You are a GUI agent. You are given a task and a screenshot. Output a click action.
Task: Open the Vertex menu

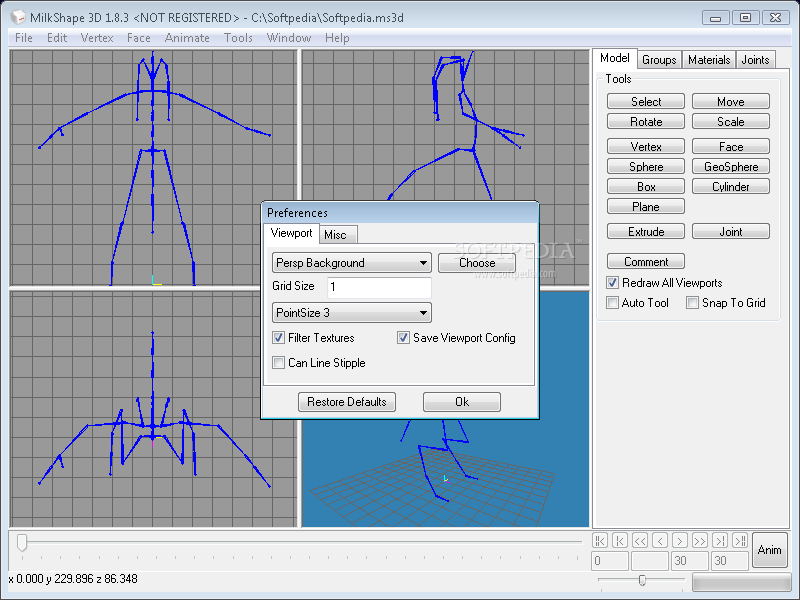pos(97,38)
